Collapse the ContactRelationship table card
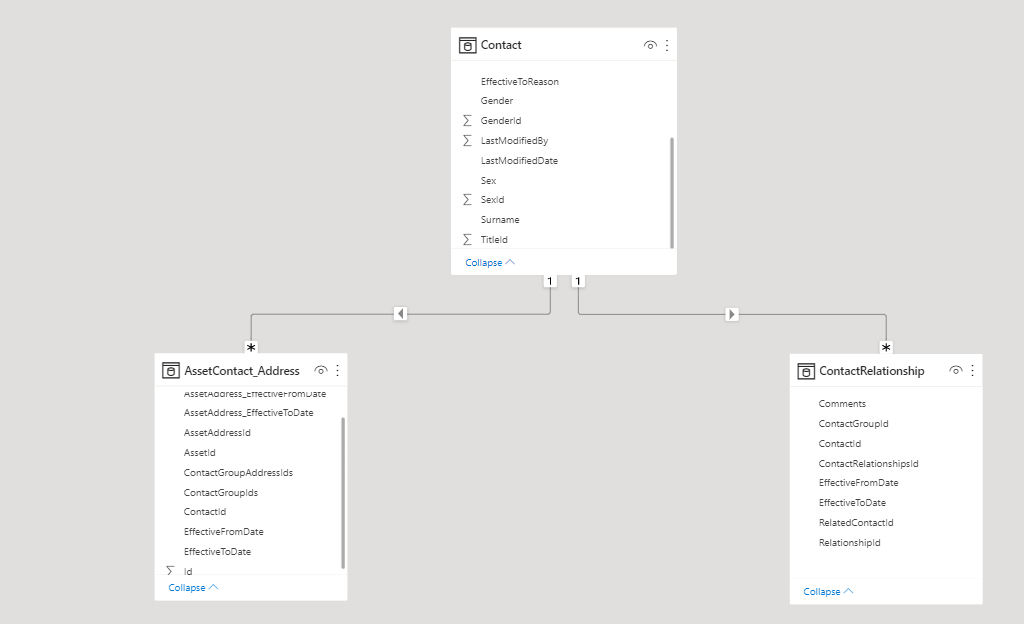This screenshot has width=1024, height=624. coord(828,592)
